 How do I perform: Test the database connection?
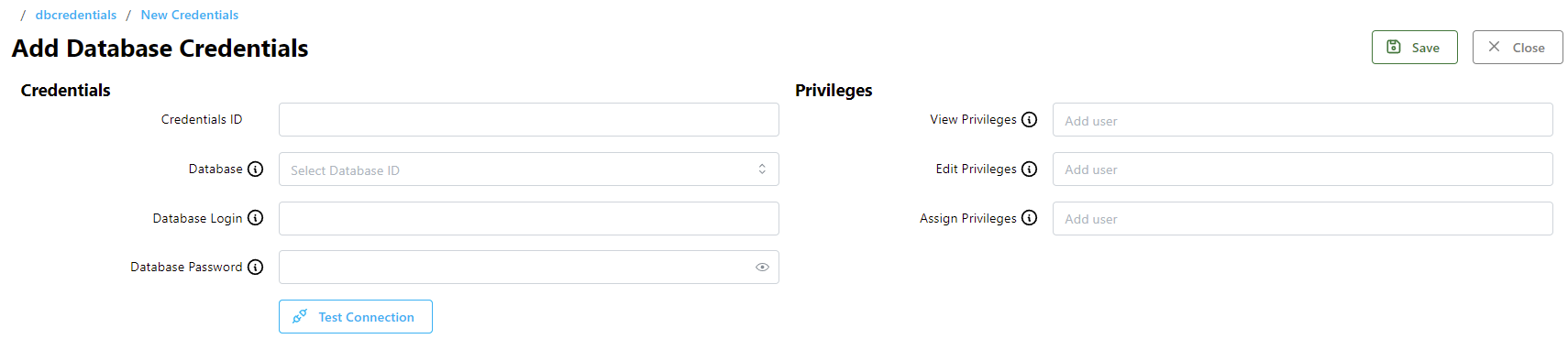coord(356,316)
